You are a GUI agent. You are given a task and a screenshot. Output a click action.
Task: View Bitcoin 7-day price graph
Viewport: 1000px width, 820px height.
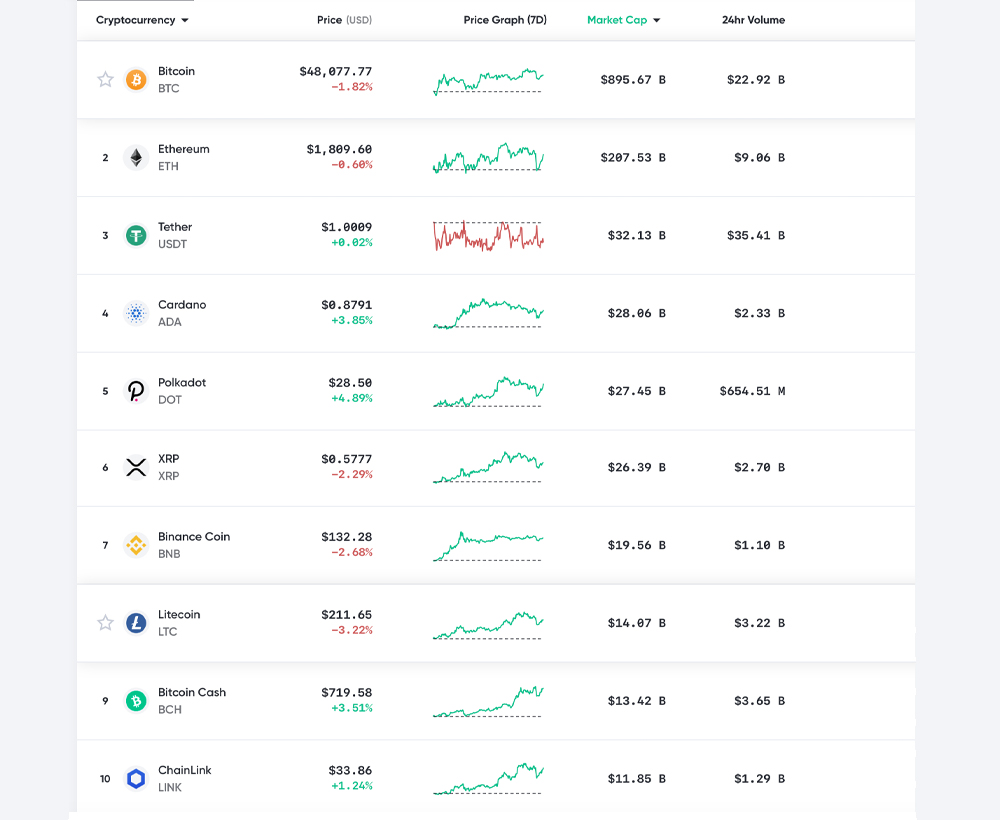(x=488, y=81)
